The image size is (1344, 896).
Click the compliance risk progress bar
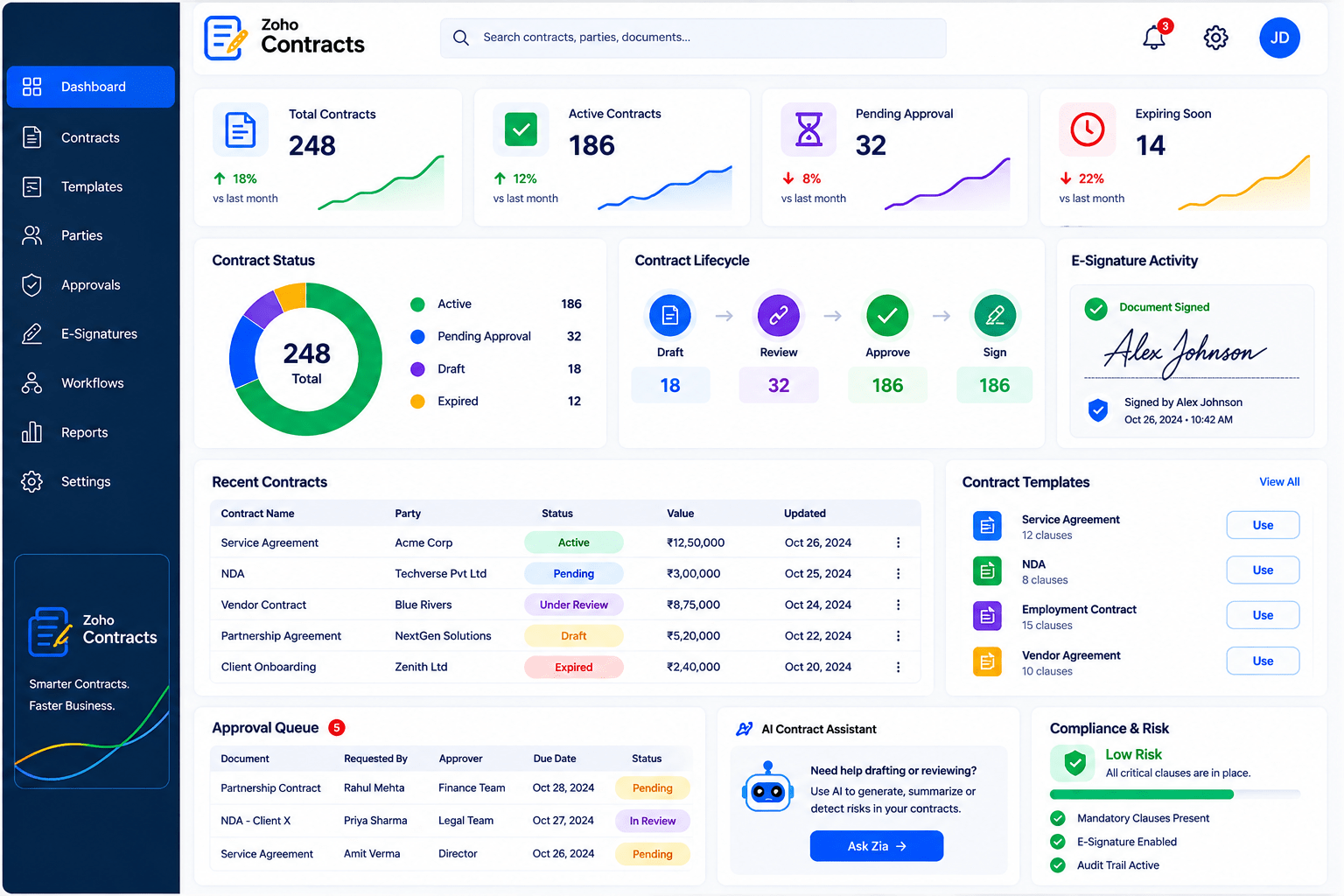1175,794
